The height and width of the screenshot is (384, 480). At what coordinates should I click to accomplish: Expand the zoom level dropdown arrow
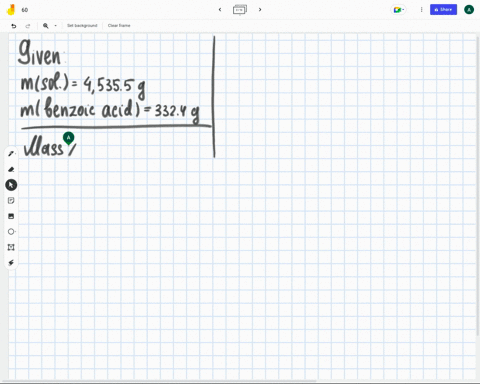[56, 26]
